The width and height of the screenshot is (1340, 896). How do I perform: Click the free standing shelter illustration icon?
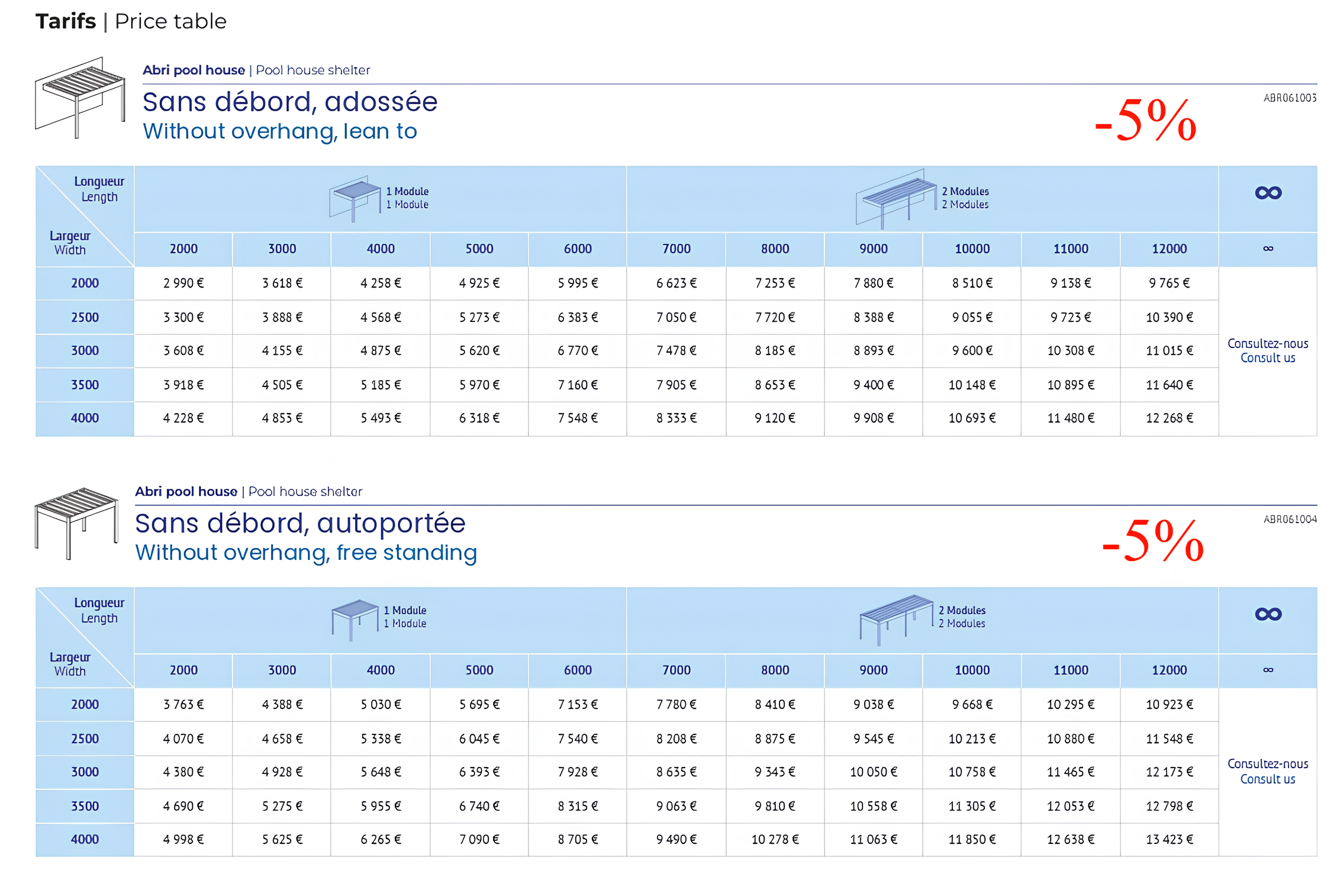[x=77, y=523]
